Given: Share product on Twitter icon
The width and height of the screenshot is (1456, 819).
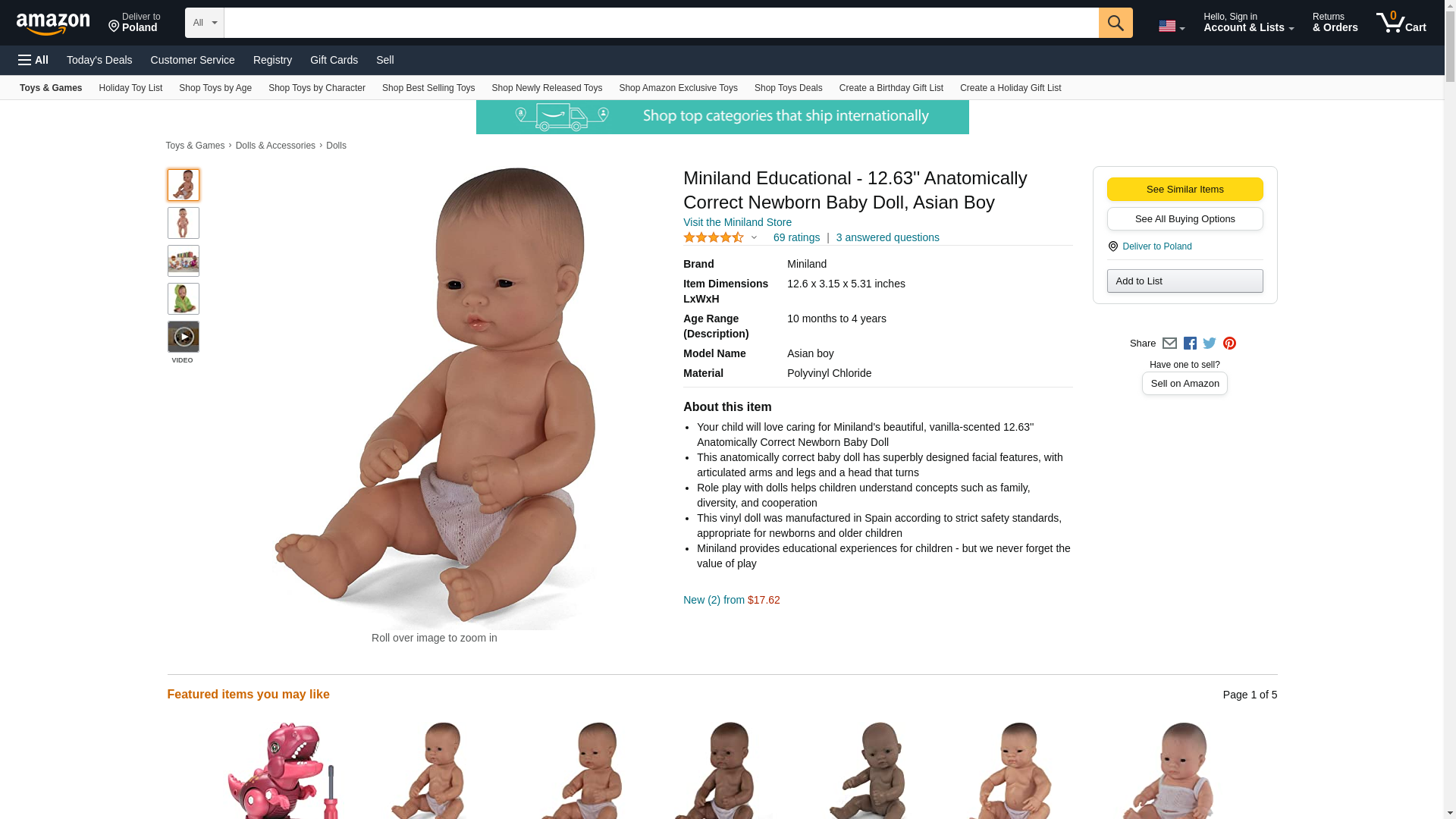Looking at the screenshot, I should [1210, 344].
